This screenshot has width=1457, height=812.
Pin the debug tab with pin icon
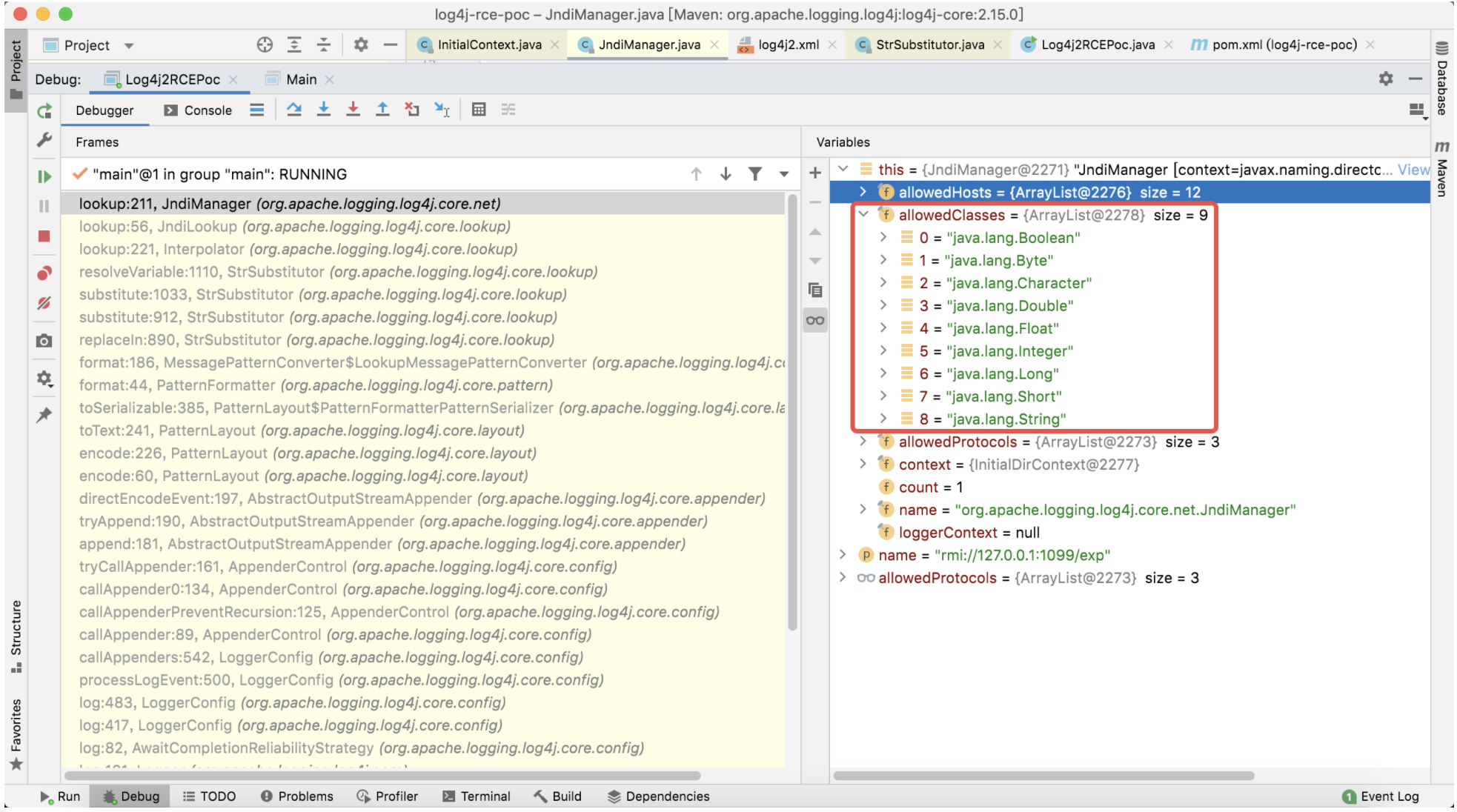pos(44,415)
